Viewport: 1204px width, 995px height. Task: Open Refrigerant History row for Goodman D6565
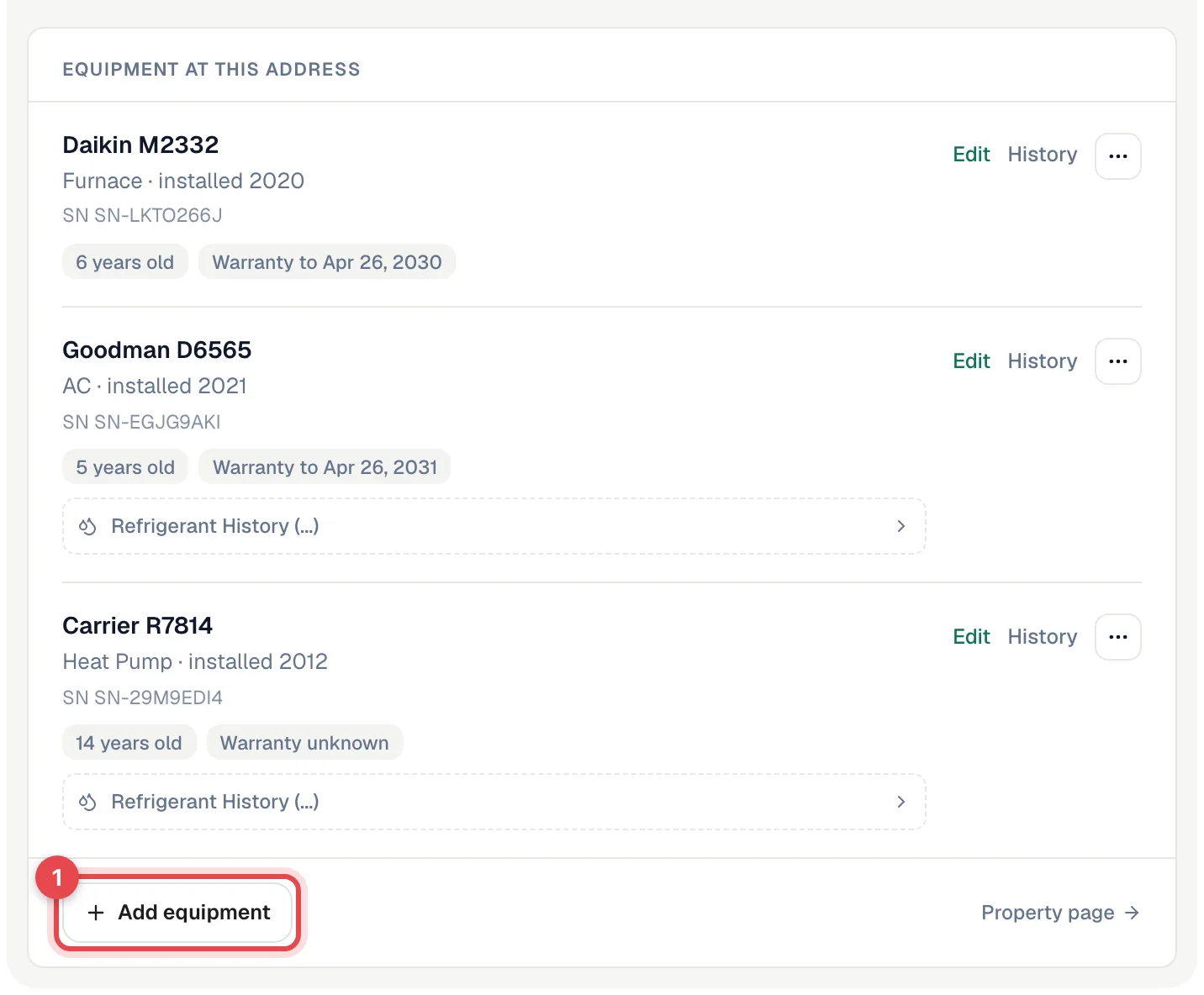click(x=494, y=526)
